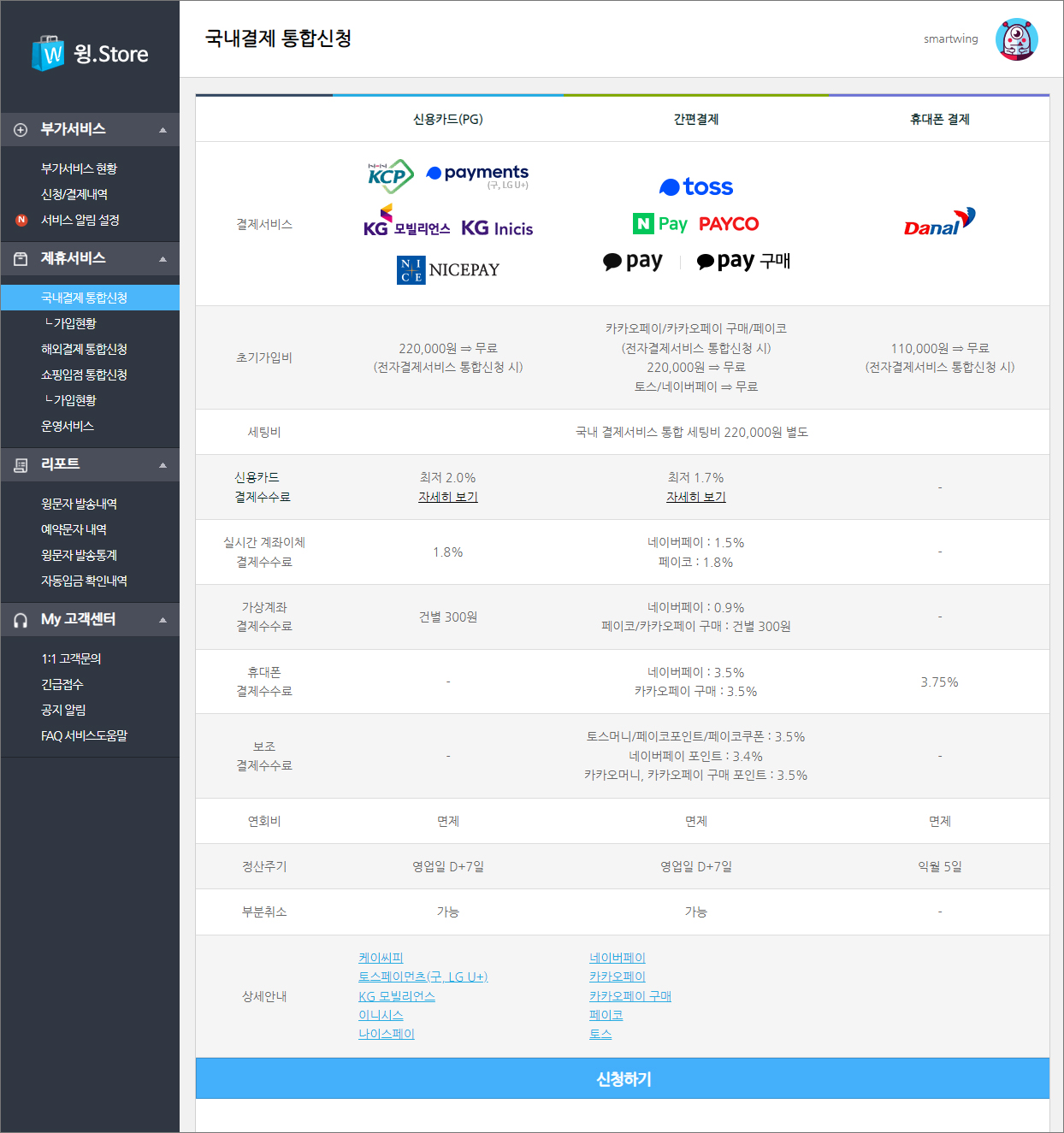Click the 신청하기 button
This screenshot has width=1064, height=1133.
(623, 1079)
